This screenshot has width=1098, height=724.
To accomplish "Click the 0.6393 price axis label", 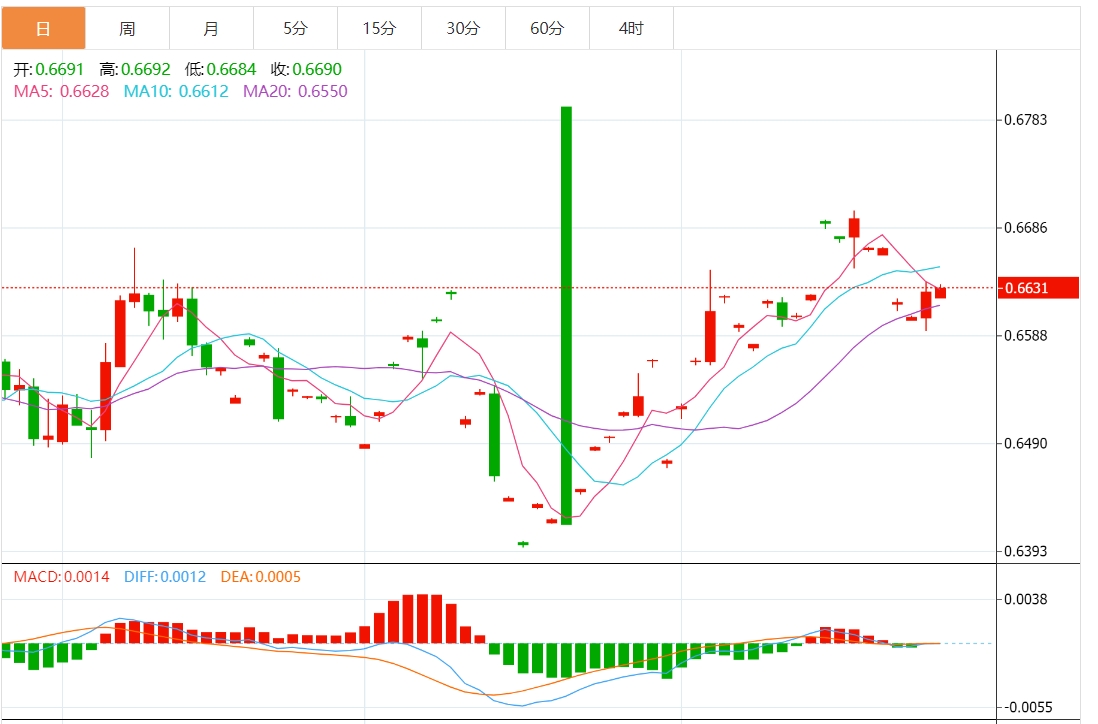I will [x=1026, y=551].
